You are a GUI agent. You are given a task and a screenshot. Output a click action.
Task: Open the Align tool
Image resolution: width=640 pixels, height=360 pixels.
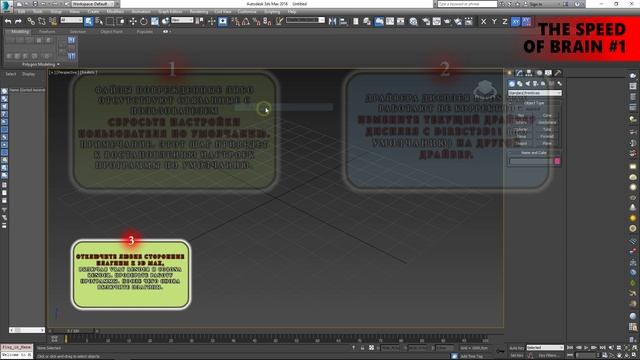(343, 21)
